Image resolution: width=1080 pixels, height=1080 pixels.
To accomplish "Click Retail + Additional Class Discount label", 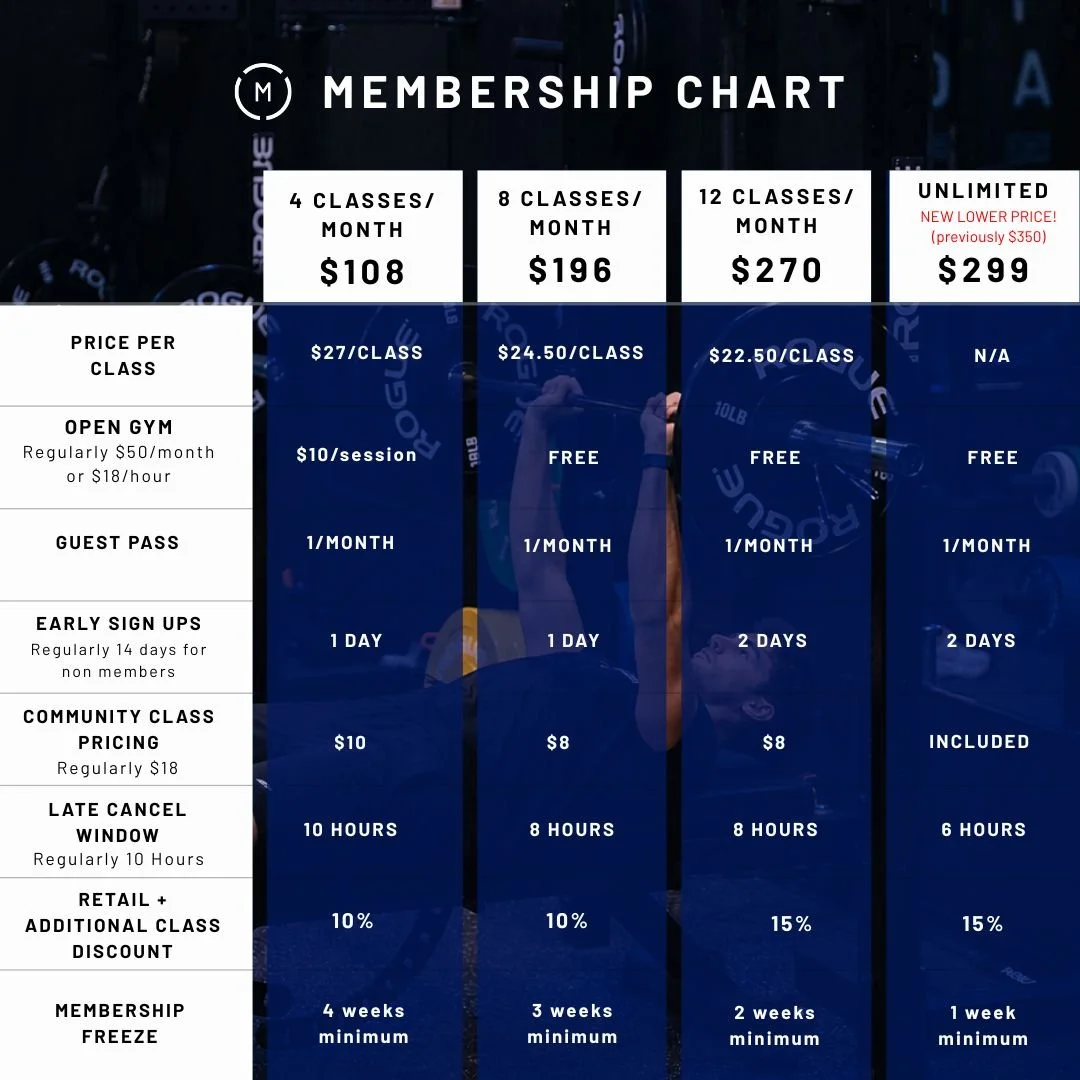I will [x=123, y=926].
